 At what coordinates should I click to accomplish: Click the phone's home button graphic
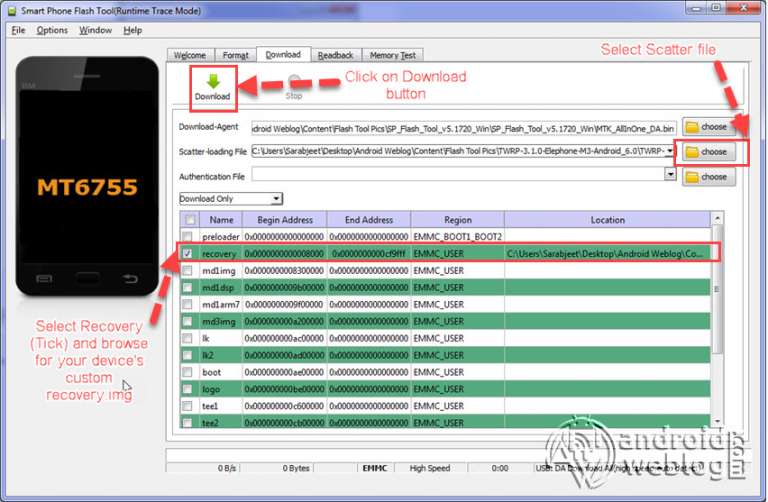pyautogui.click(x=87, y=277)
